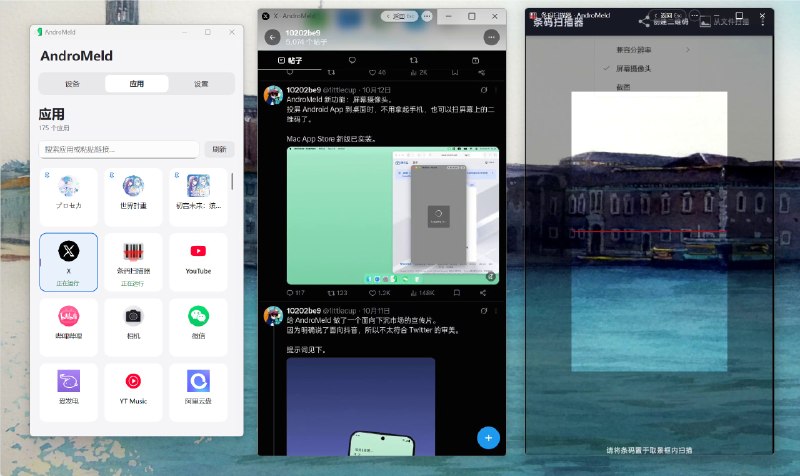Viewport: 800px width, 476px height.
Task: Open the 阿里云盘 app tile
Action: tap(198, 392)
